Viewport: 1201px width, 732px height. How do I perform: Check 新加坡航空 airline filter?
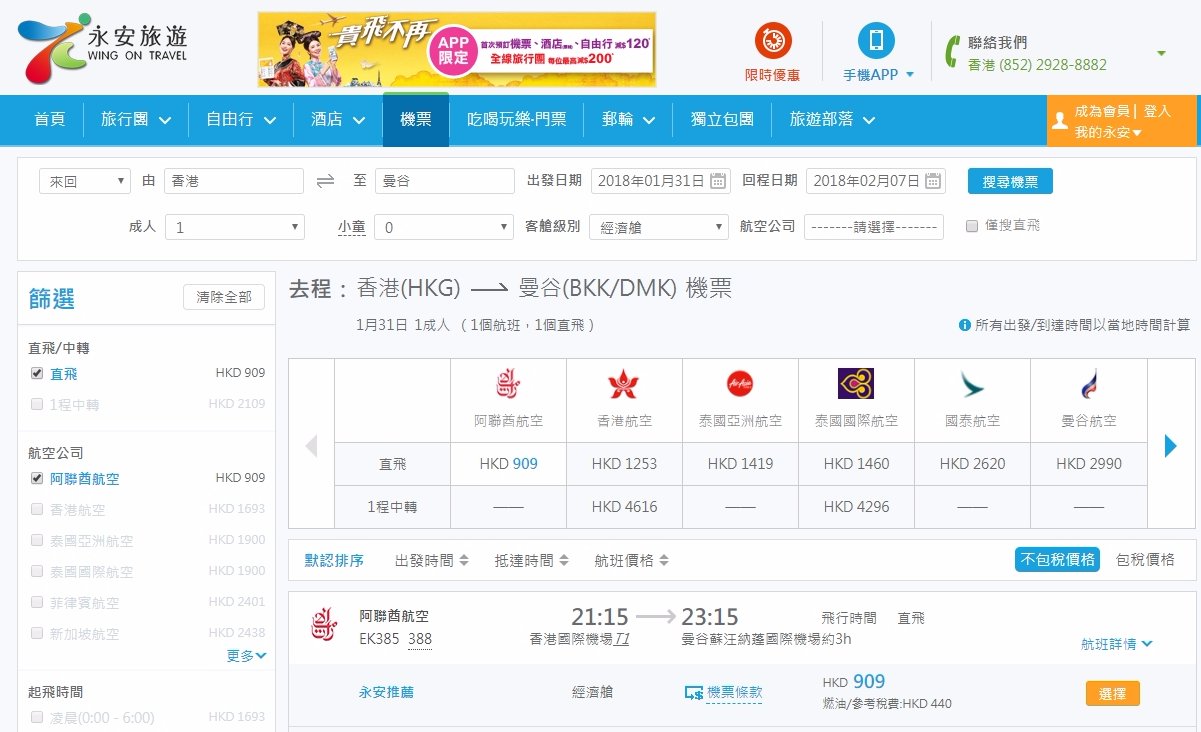(x=37, y=633)
